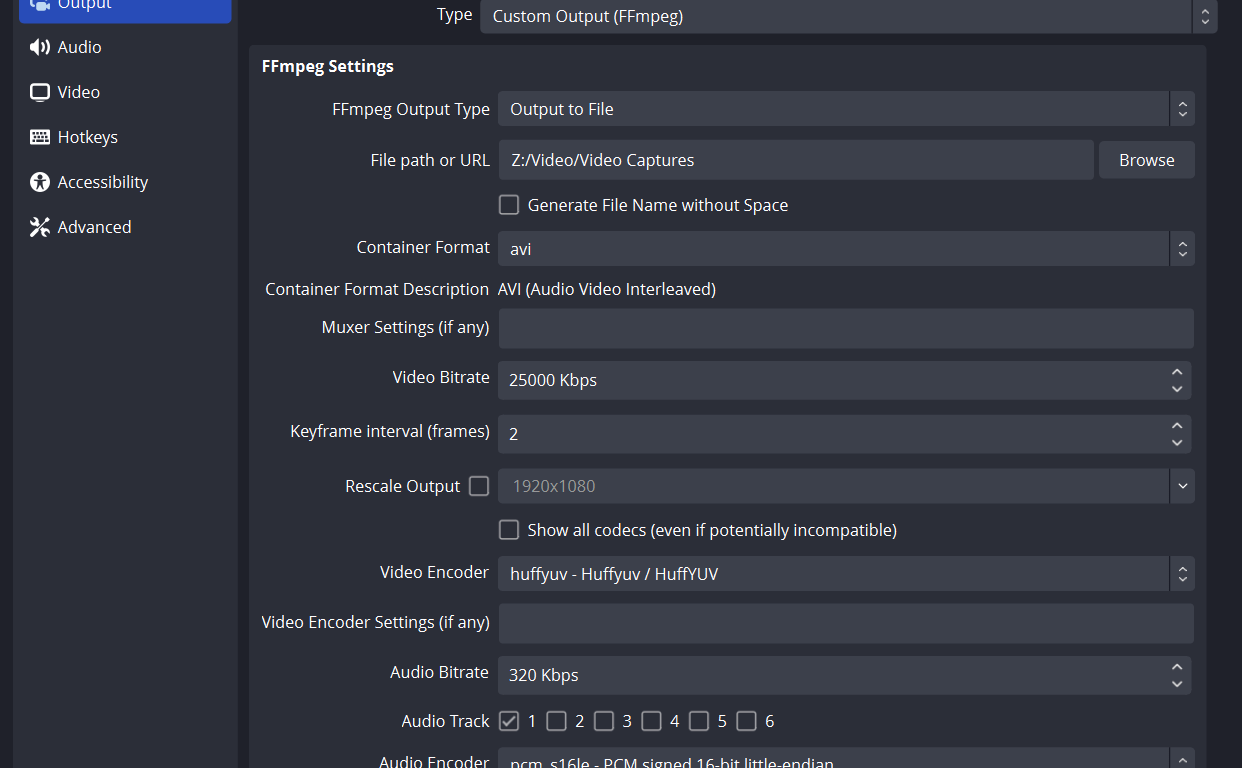This screenshot has width=1242, height=768.
Task: Increase Video Bitrate with up arrow
Action: pyautogui.click(x=1177, y=372)
